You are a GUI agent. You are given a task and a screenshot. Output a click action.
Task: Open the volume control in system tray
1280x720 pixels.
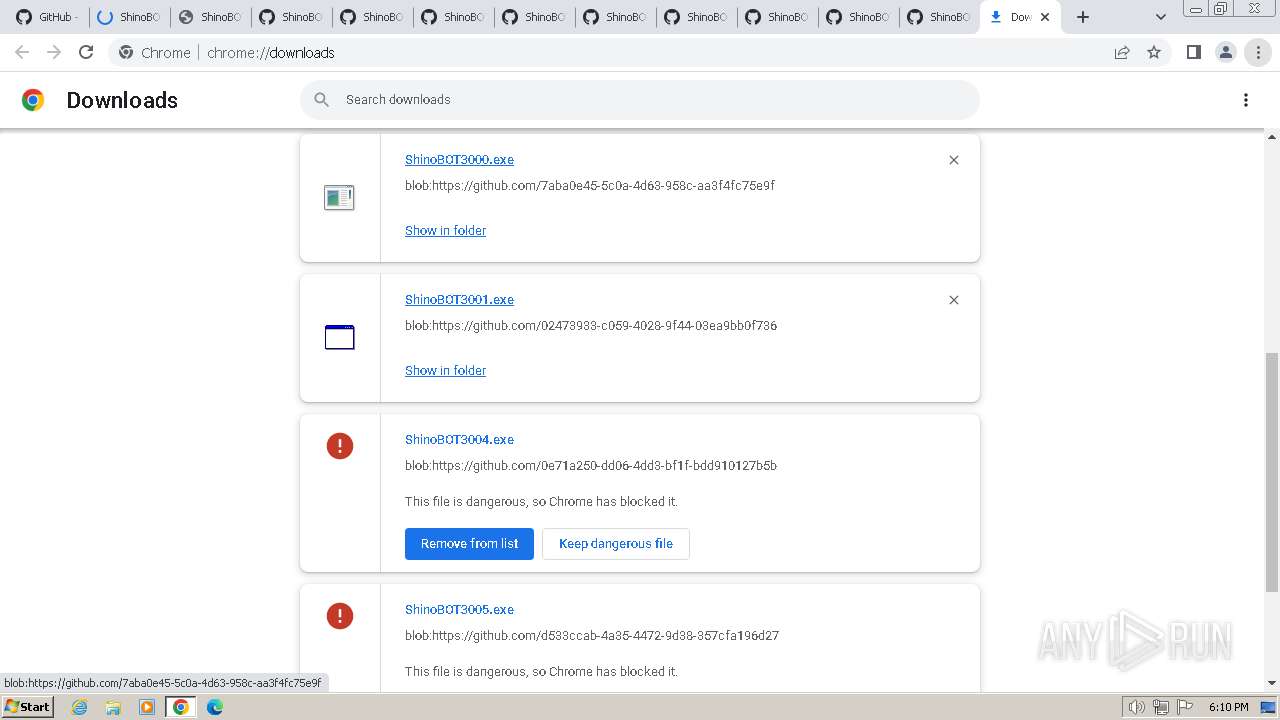[1136, 707]
